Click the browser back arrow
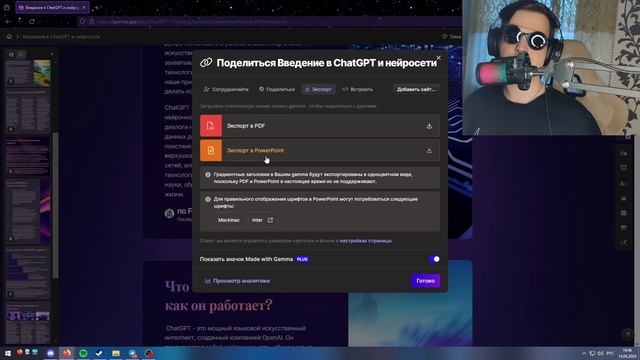This screenshot has height=360, width=640. click(8, 22)
